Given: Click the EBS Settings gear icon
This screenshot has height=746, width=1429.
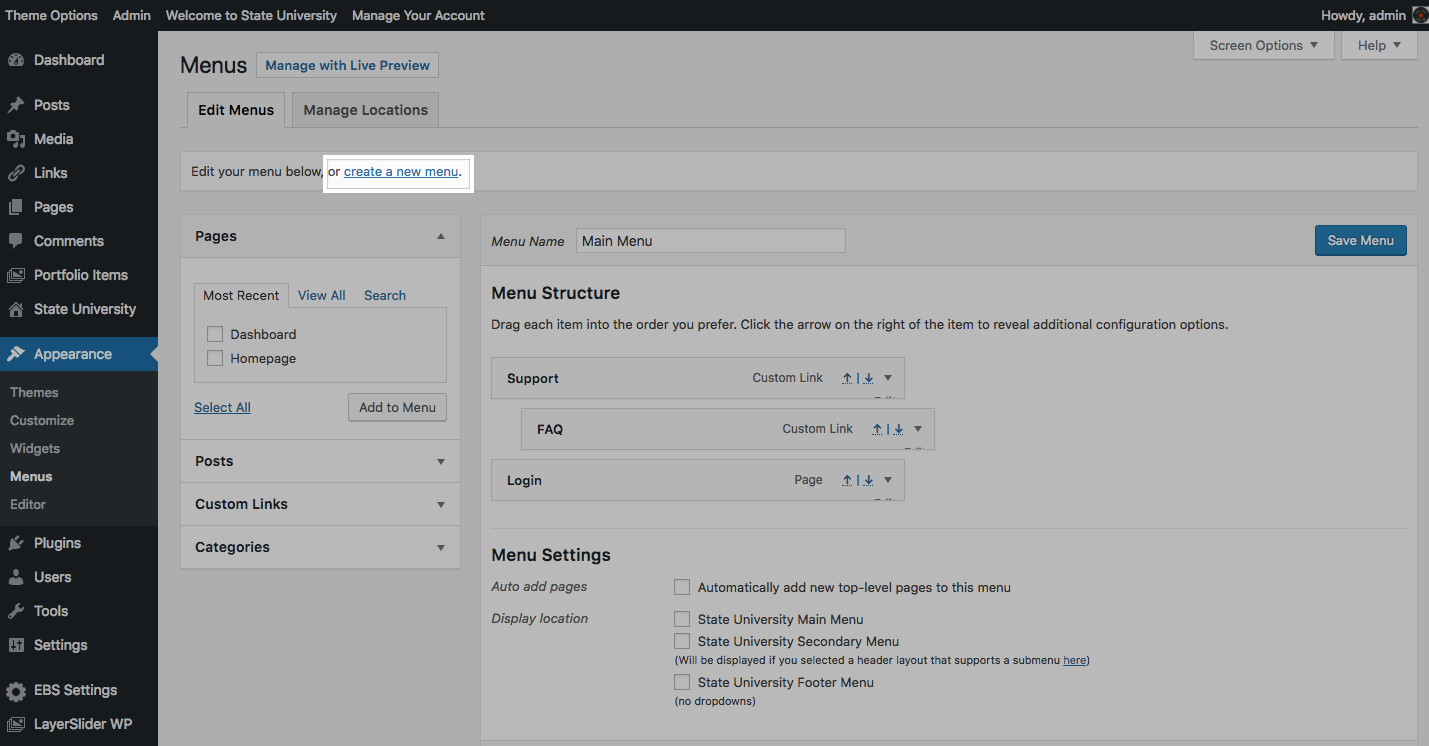Looking at the screenshot, I should coord(16,691).
